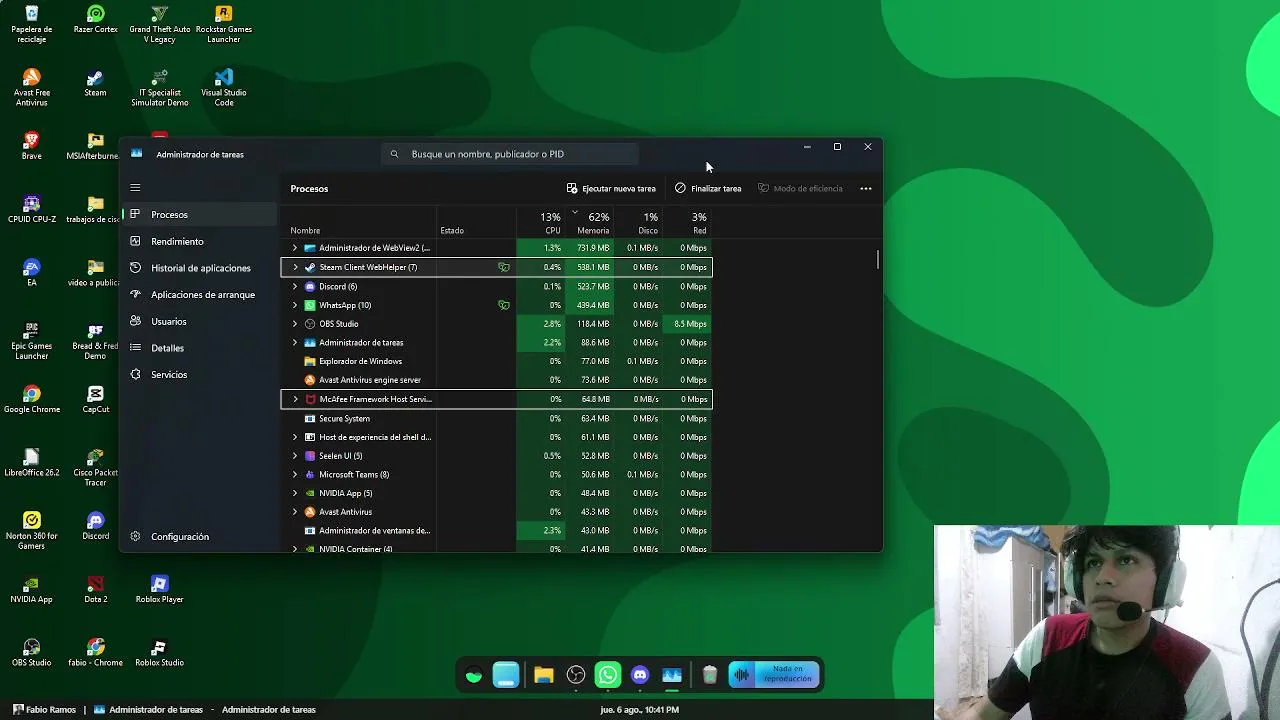Select the CapCut desktop icon
The image size is (1280, 720).
point(95,400)
